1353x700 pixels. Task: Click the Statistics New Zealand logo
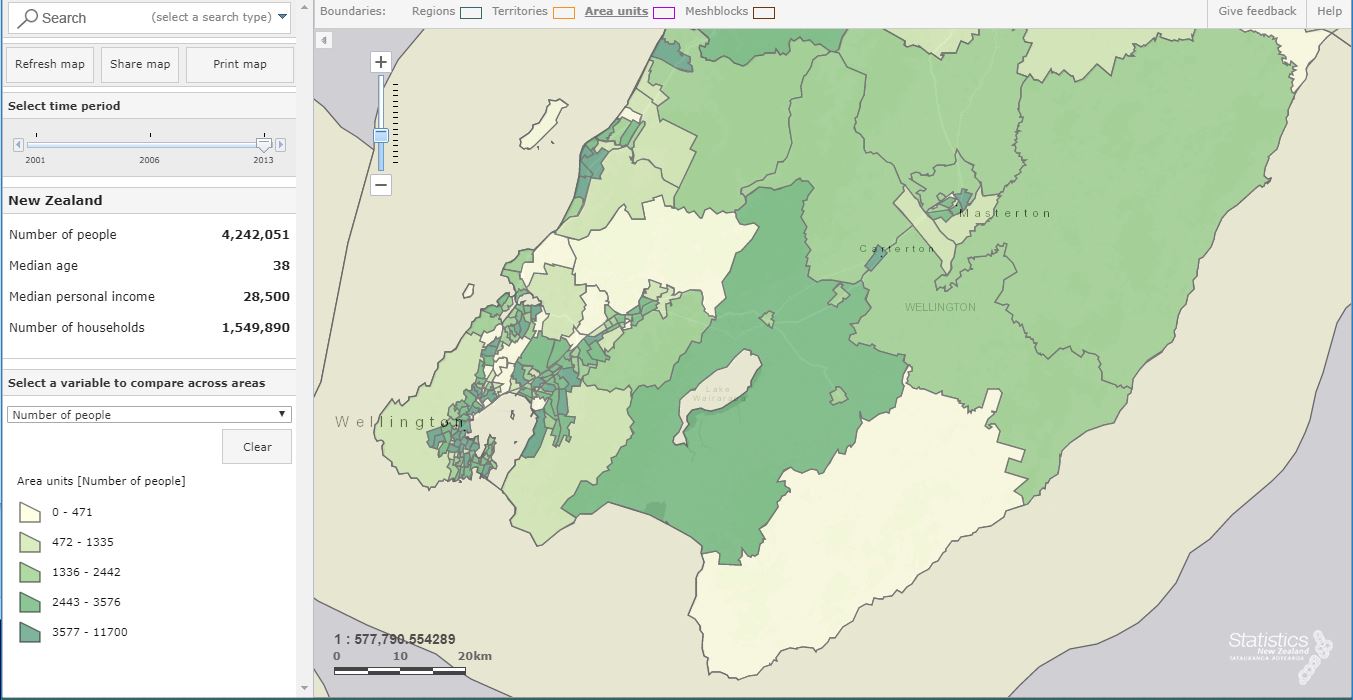pos(1280,645)
